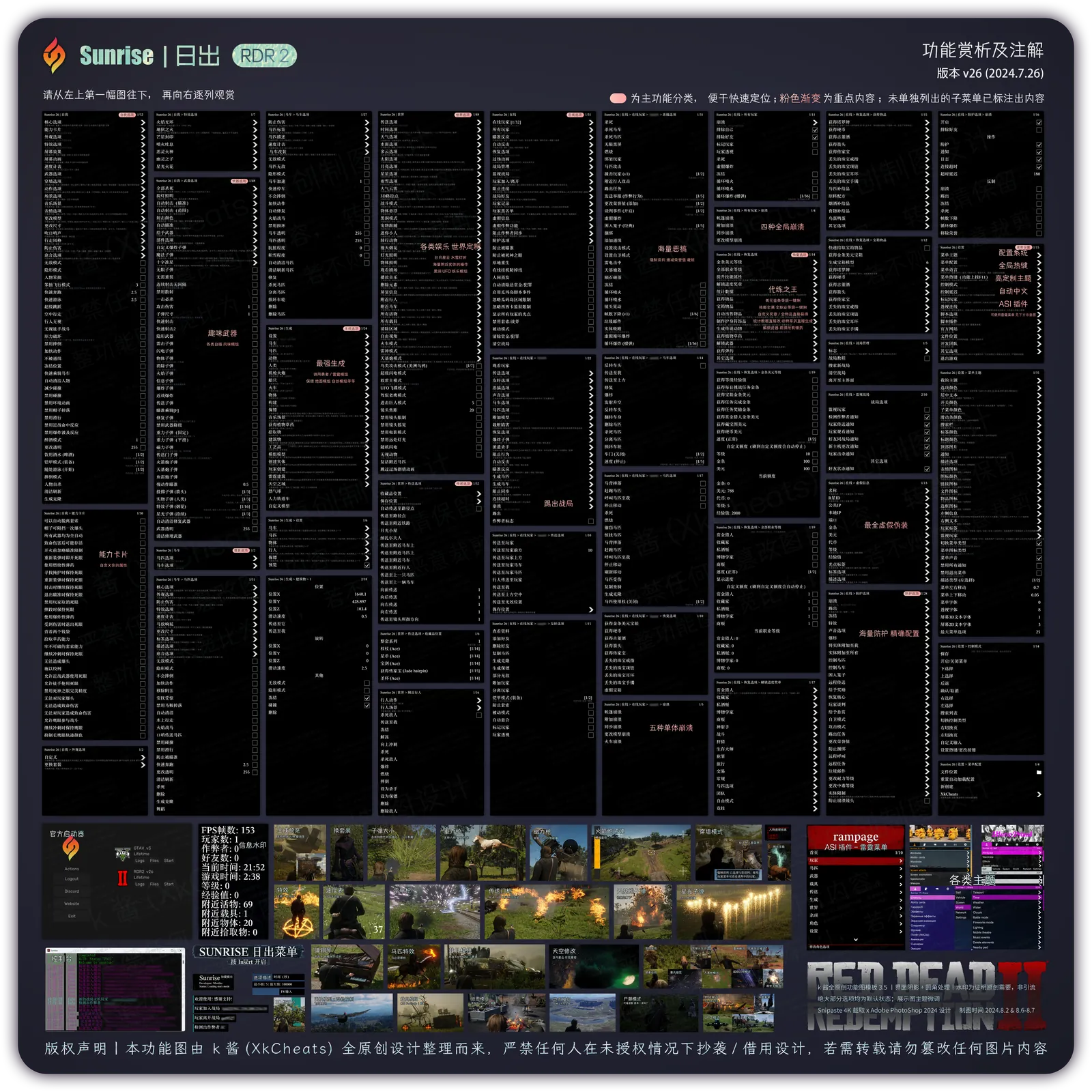Image resolution: width=1092 pixels, height=1092 pixels.
Task: Open Website from the launcher sidebar
Action: click(x=72, y=904)
